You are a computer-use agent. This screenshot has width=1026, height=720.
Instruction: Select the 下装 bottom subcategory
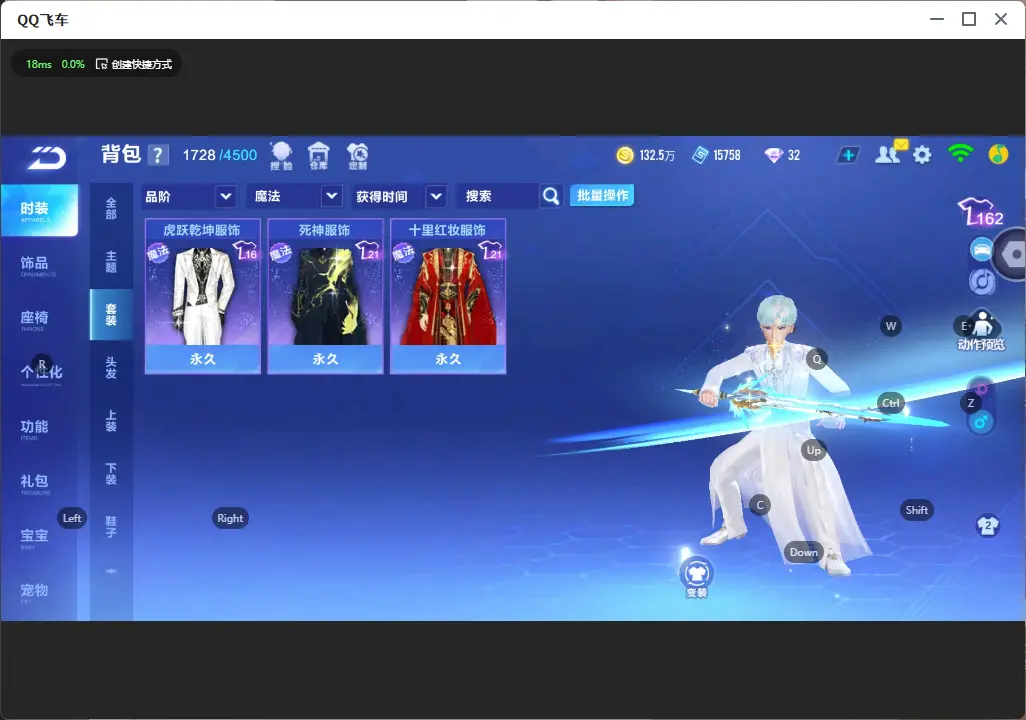111,474
